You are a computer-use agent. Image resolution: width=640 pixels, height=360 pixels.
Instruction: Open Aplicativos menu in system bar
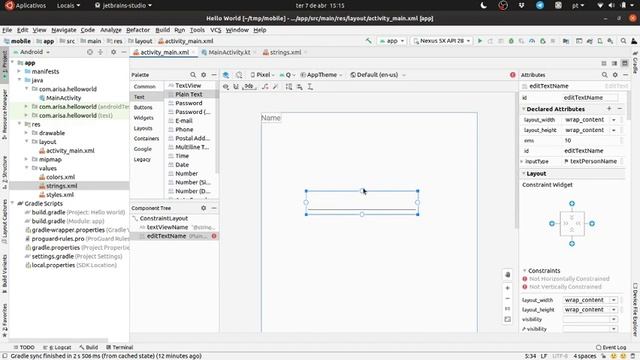(25, 5)
